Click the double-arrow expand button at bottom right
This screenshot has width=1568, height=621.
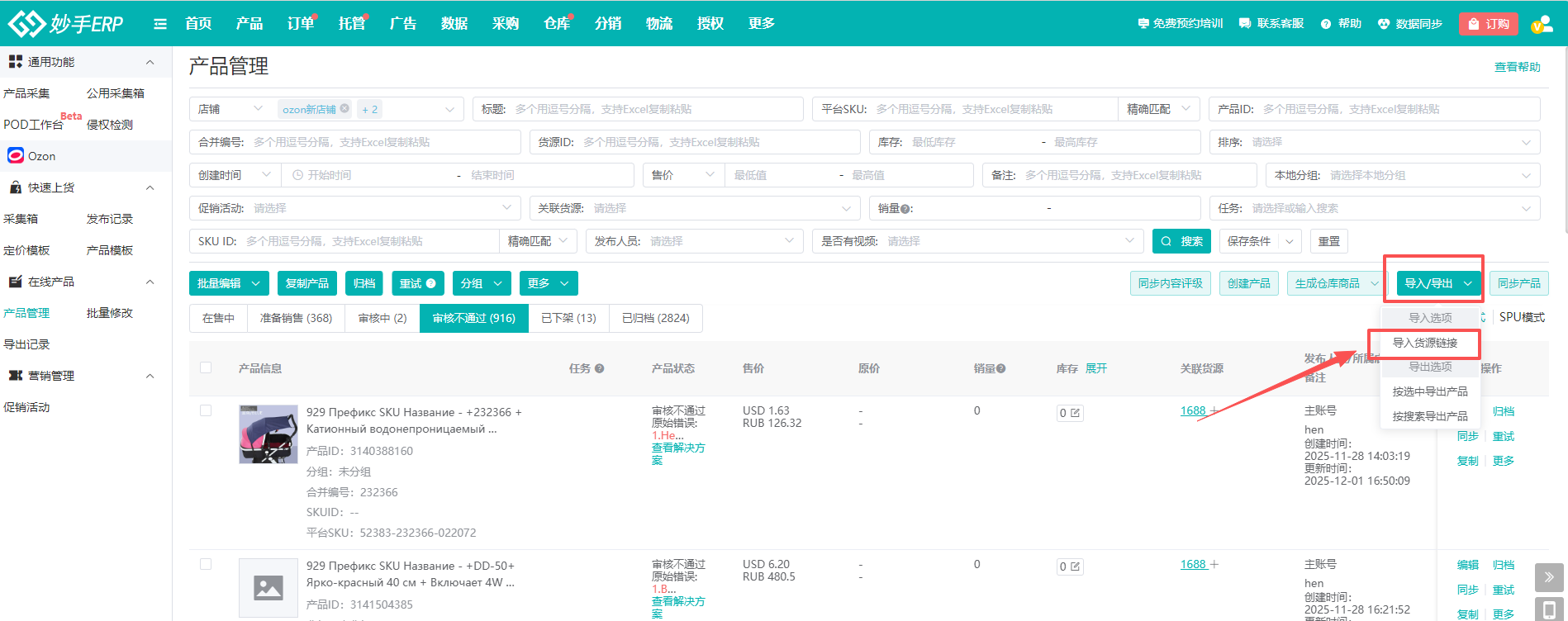click(x=1548, y=576)
